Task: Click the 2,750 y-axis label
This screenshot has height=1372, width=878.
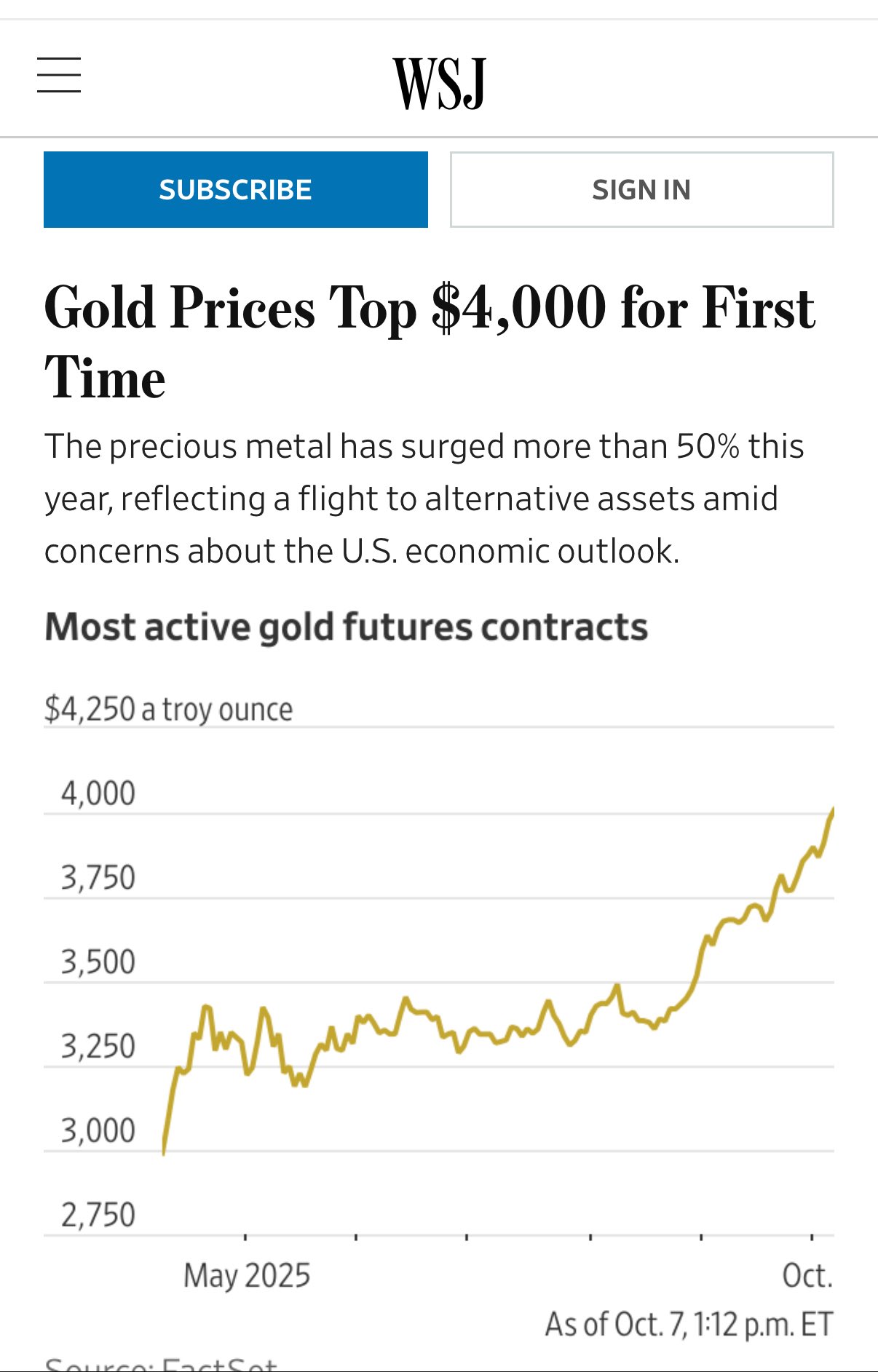Action: [98, 1216]
